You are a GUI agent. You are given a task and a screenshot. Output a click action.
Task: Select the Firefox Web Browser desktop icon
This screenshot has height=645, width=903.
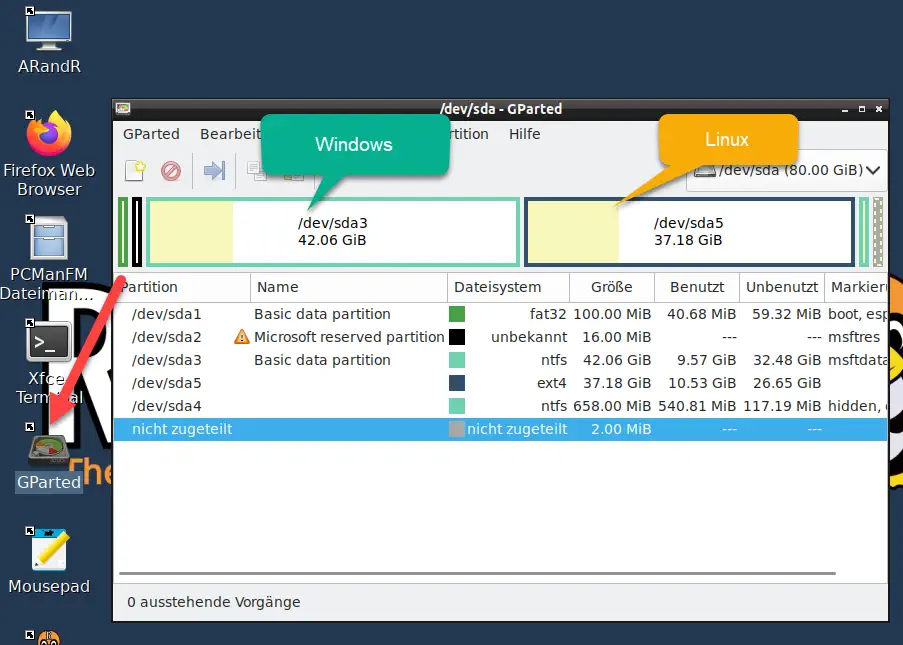(x=49, y=154)
